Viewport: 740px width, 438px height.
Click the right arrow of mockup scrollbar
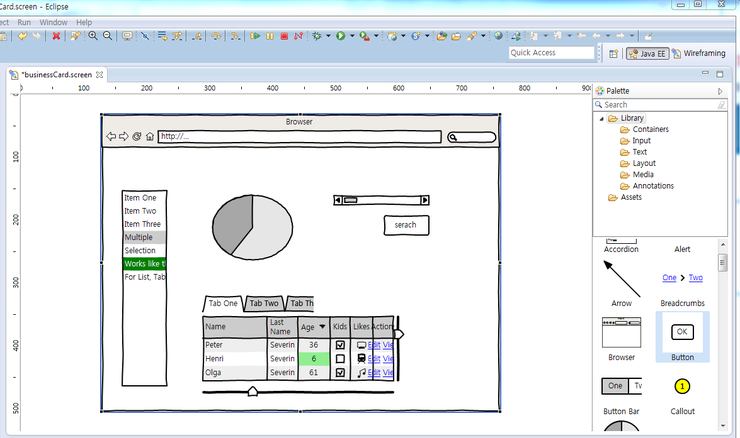[425, 200]
